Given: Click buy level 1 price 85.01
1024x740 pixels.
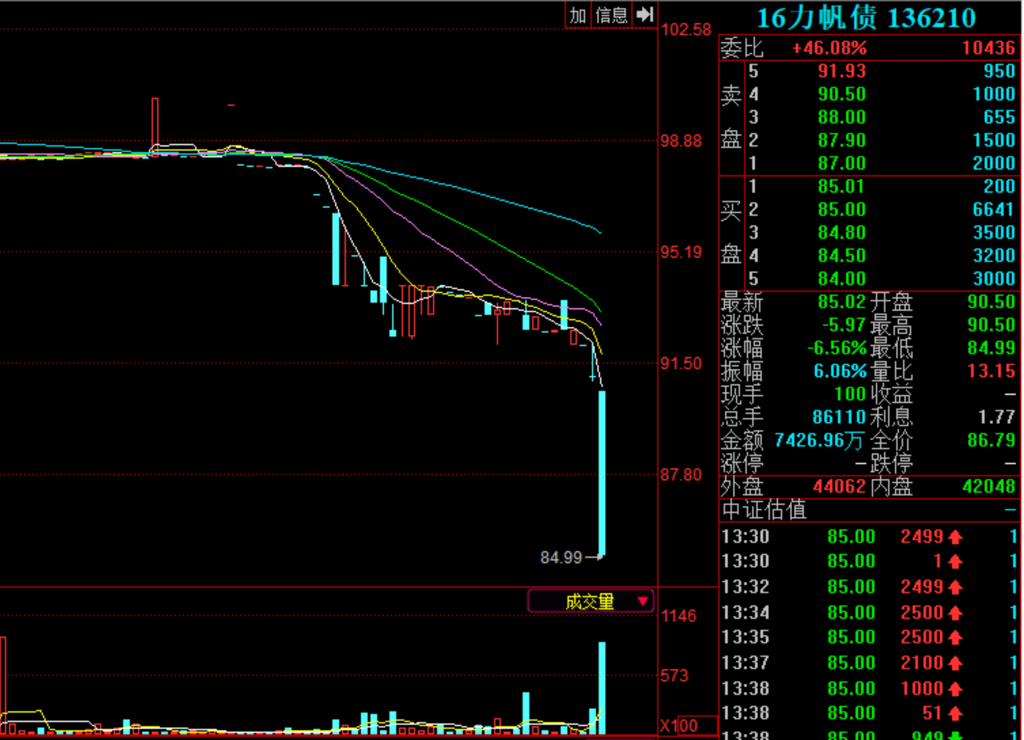Looking at the screenshot, I should (x=842, y=187).
